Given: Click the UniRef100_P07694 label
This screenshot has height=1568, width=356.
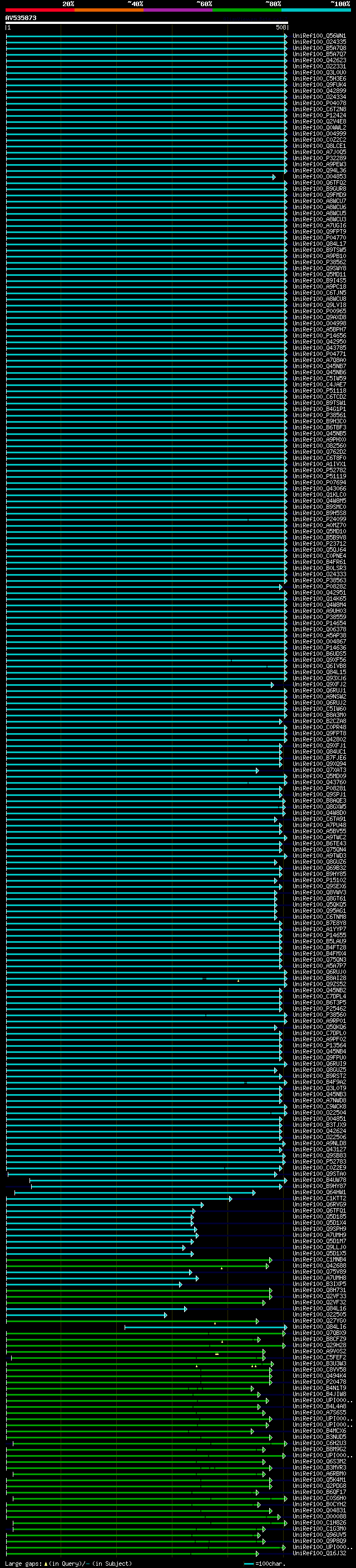Looking at the screenshot, I should click(x=319, y=483).
